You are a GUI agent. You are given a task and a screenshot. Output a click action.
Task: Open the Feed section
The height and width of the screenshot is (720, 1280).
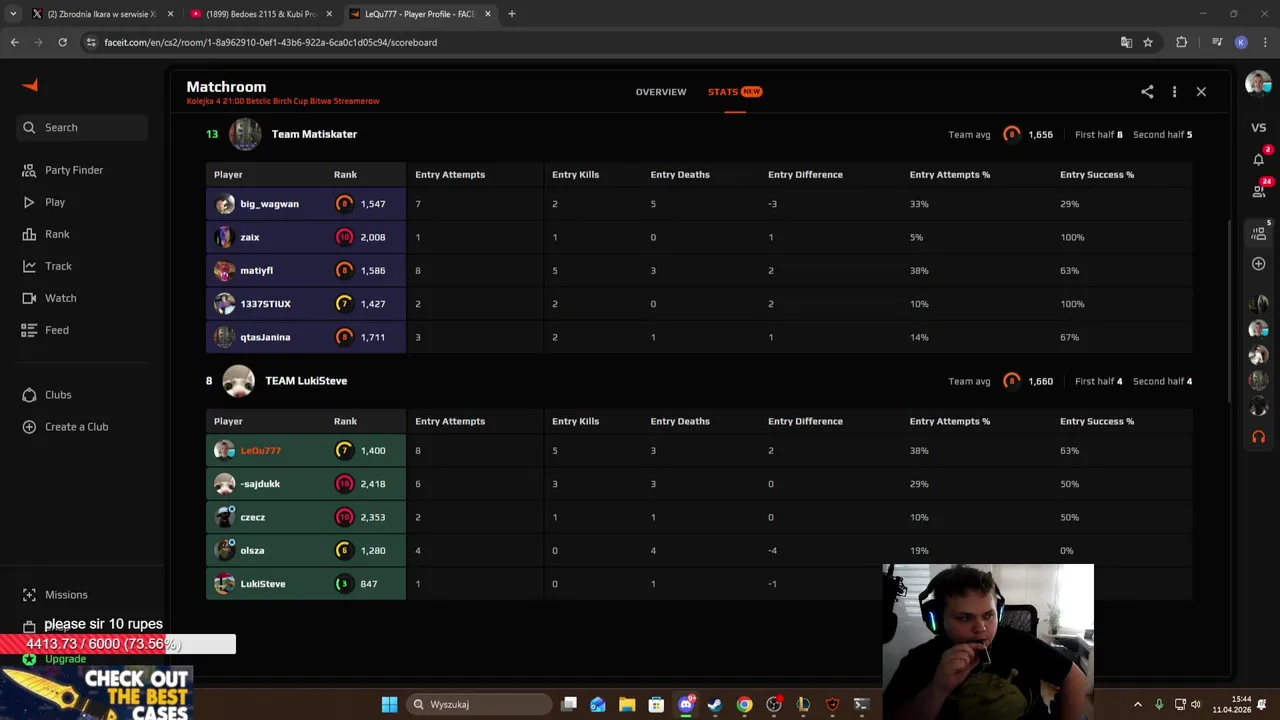46,330
